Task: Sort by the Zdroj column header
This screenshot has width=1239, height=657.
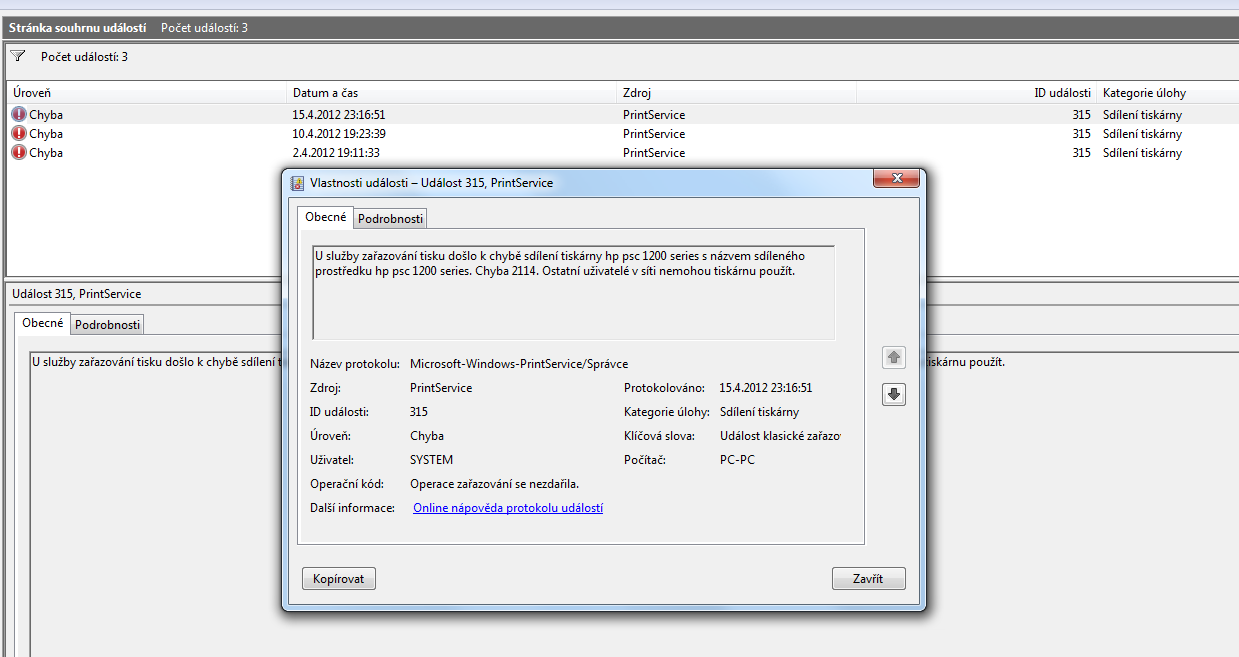Action: click(x=736, y=93)
